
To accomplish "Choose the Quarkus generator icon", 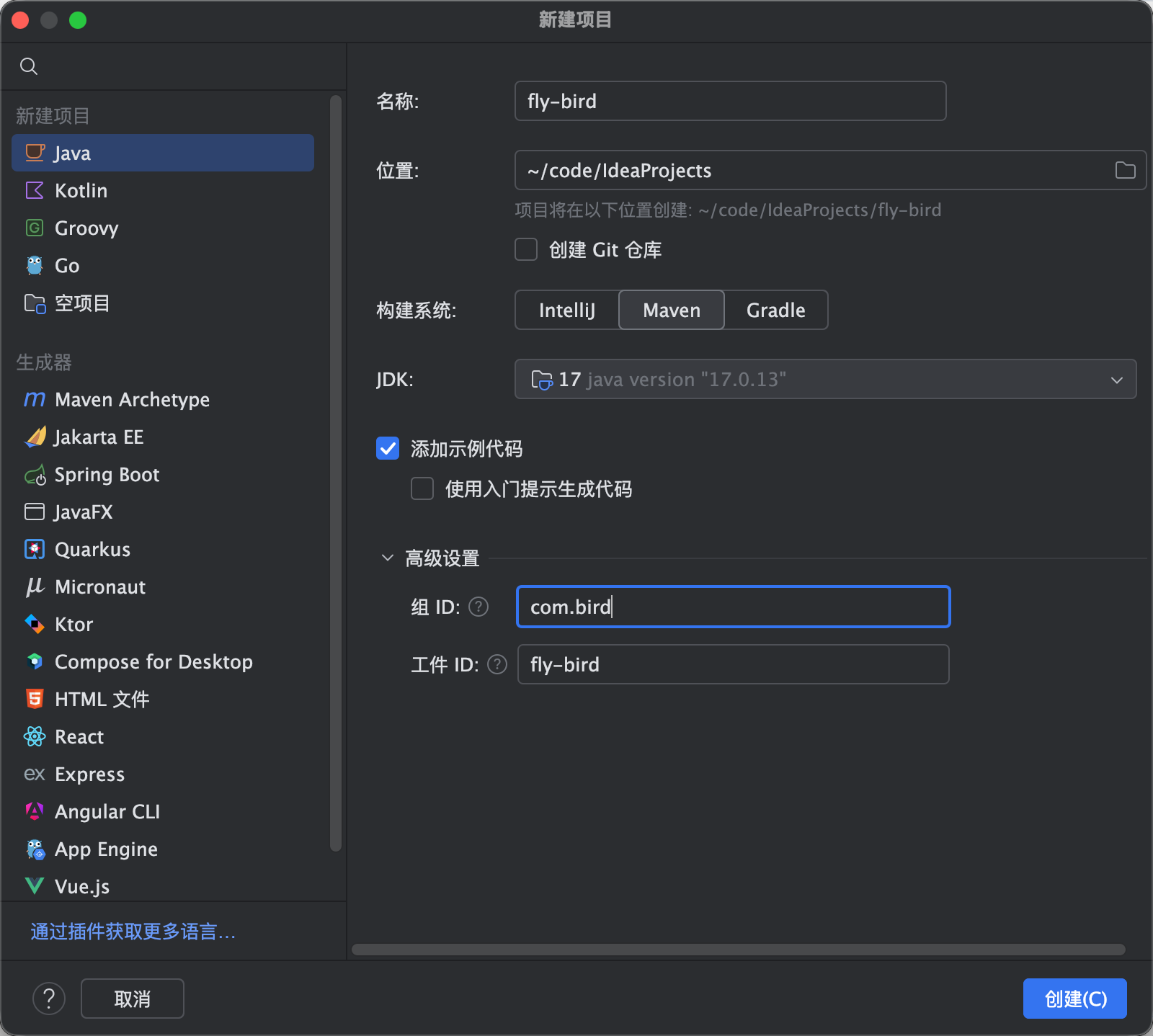I will pos(35,549).
